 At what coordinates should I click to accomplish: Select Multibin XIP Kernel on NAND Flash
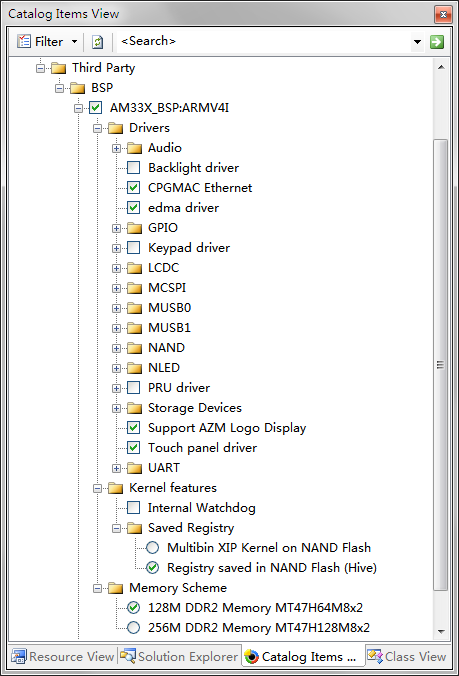point(269,548)
